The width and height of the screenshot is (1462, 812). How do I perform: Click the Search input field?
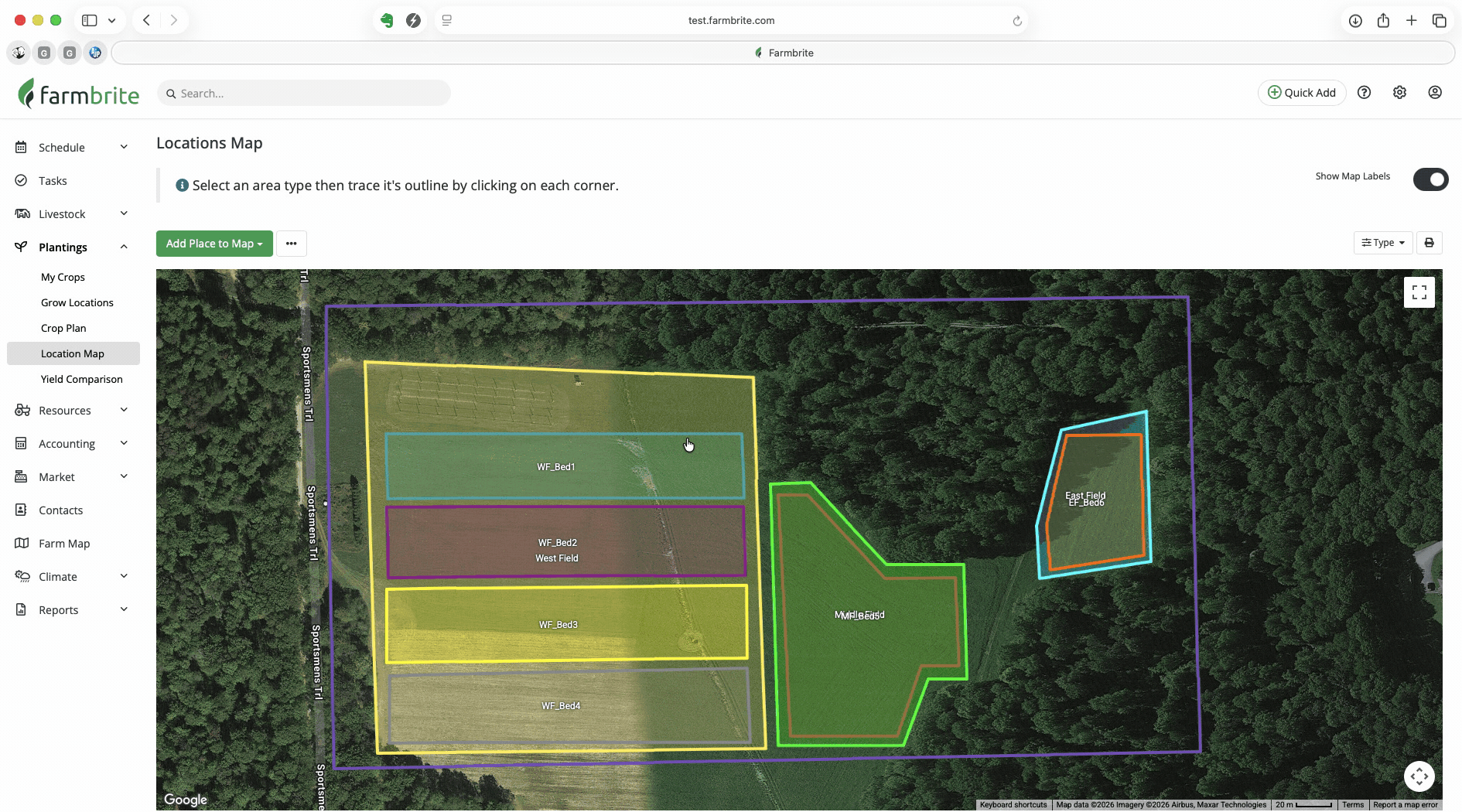(x=304, y=94)
